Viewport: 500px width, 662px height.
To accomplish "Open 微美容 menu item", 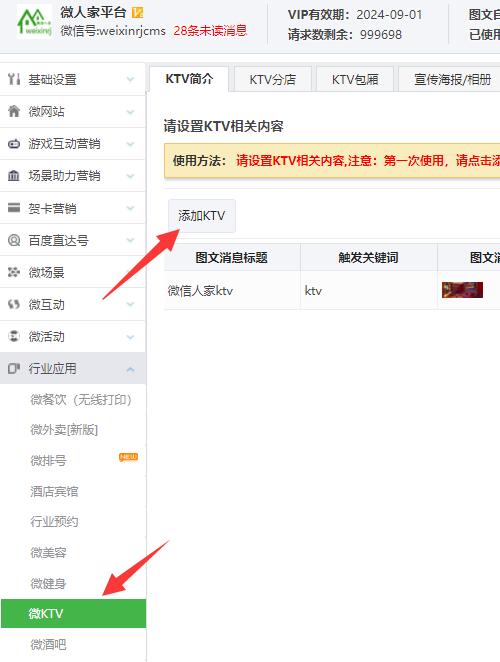I will point(48,552).
